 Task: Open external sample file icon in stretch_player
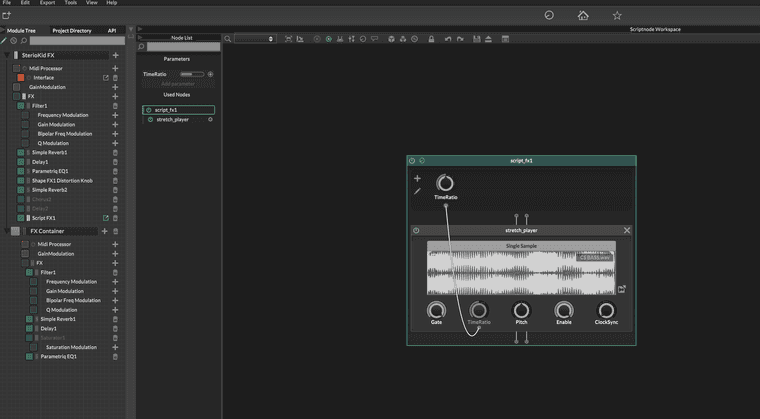click(622, 289)
